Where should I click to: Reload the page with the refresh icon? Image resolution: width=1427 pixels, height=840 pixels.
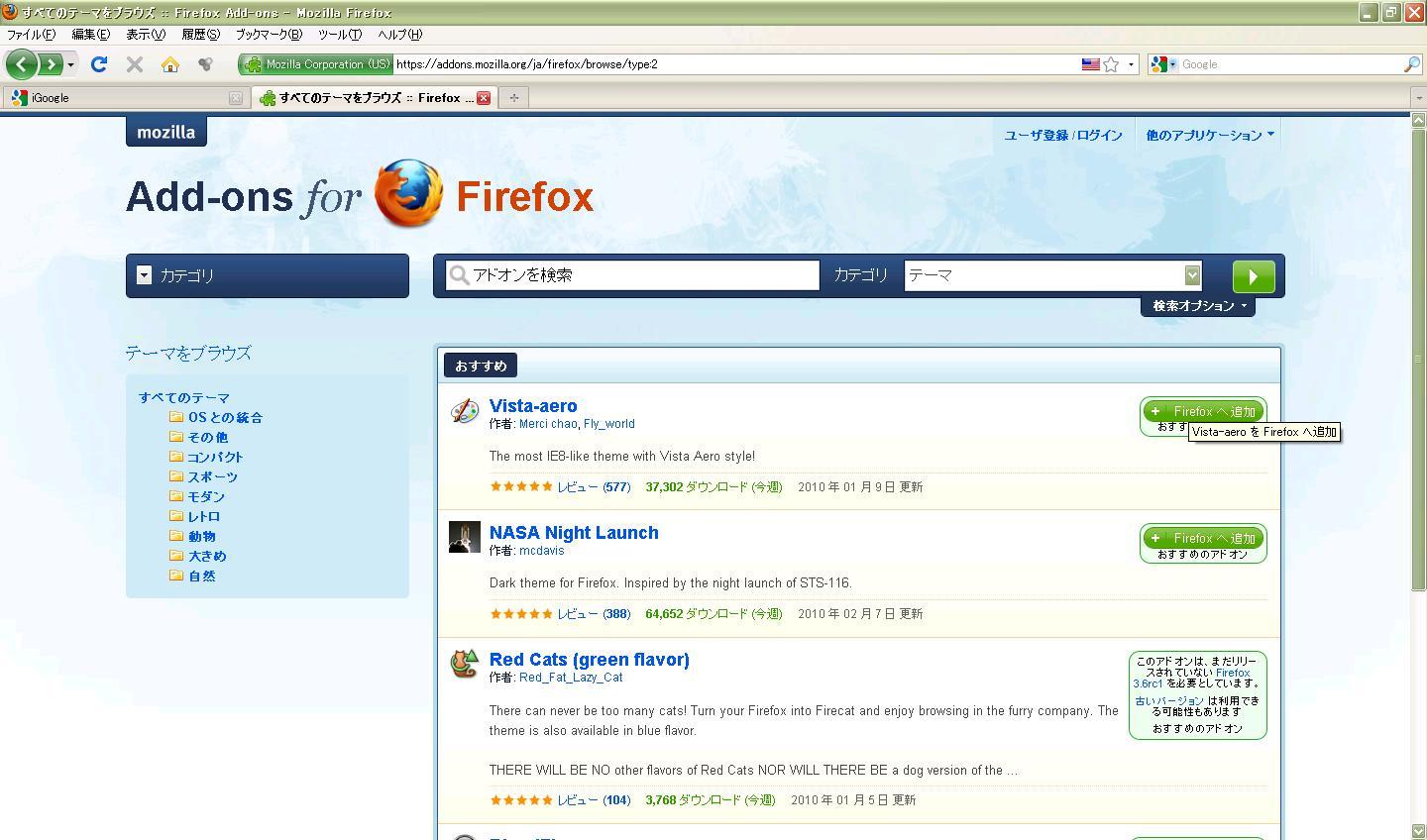click(x=98, y=64)
